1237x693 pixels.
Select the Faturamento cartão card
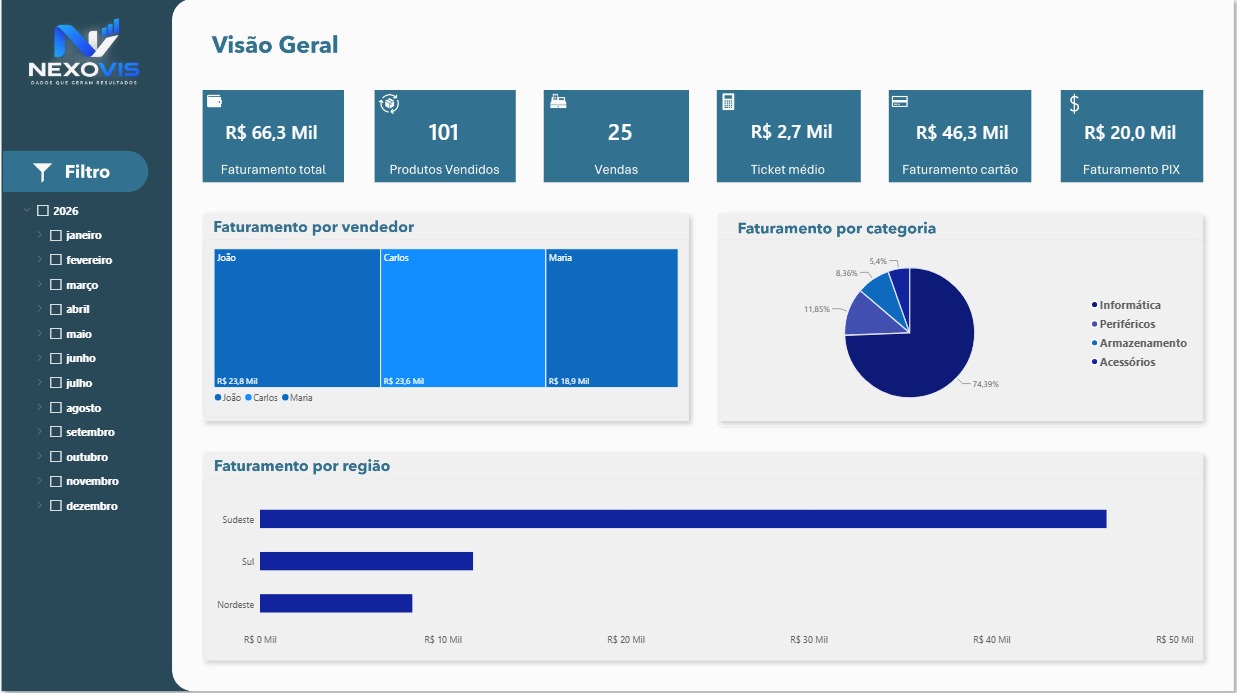(960, 136)
